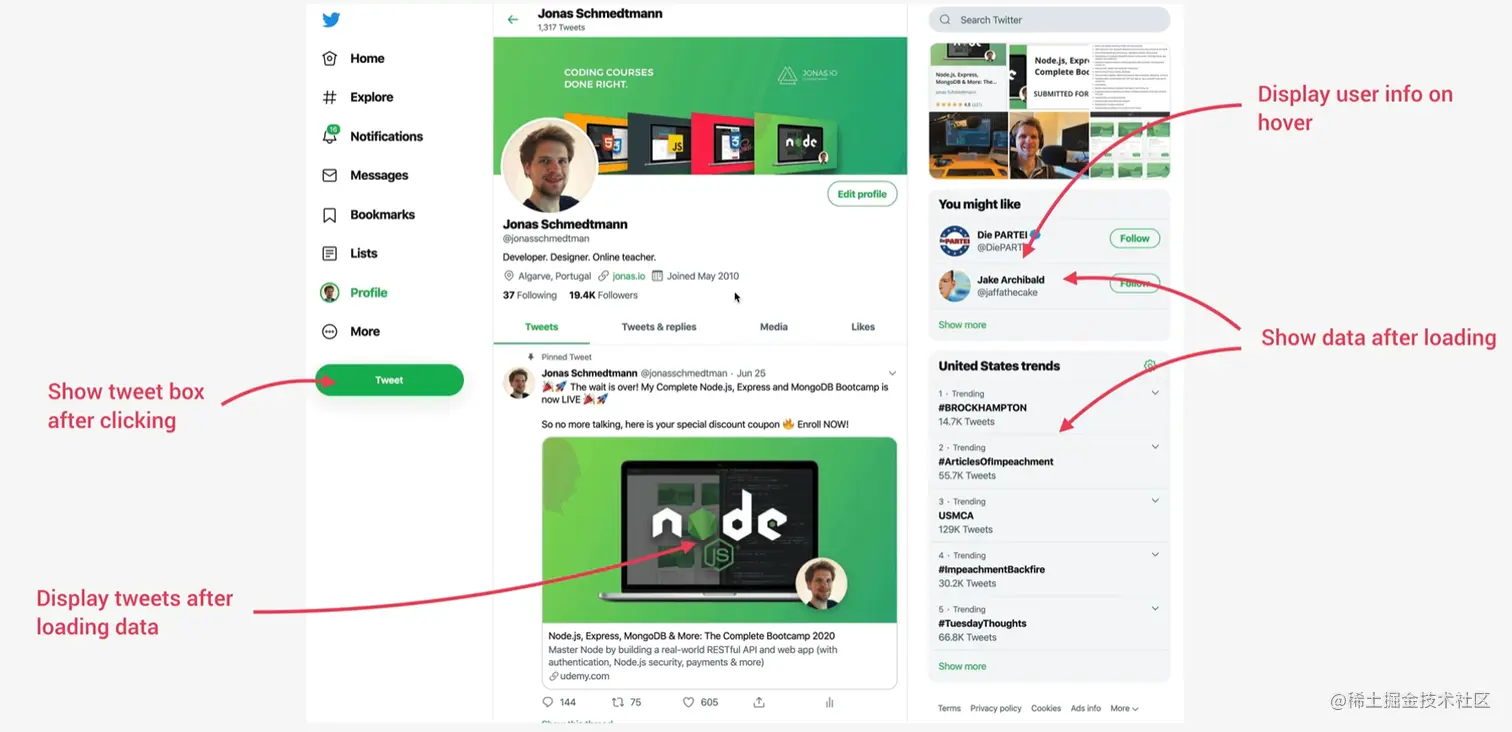Click Jake Archibald name
Image resolution: width=1512 pixels, height=732 pixels.
point(1010,280)
